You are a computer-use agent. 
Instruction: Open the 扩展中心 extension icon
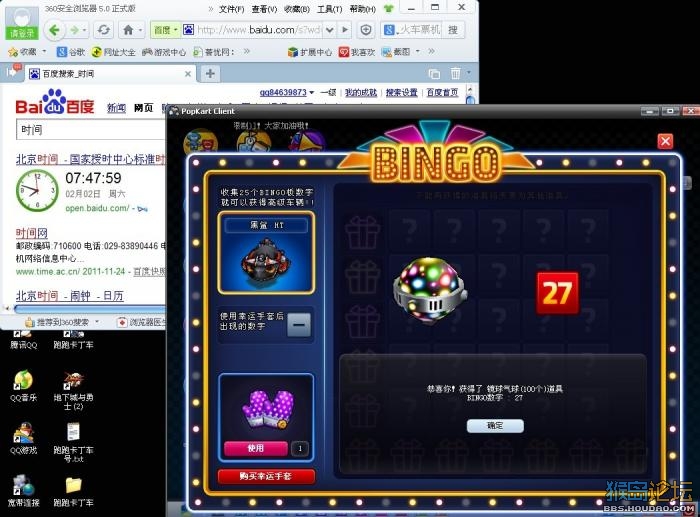(310, 52)
